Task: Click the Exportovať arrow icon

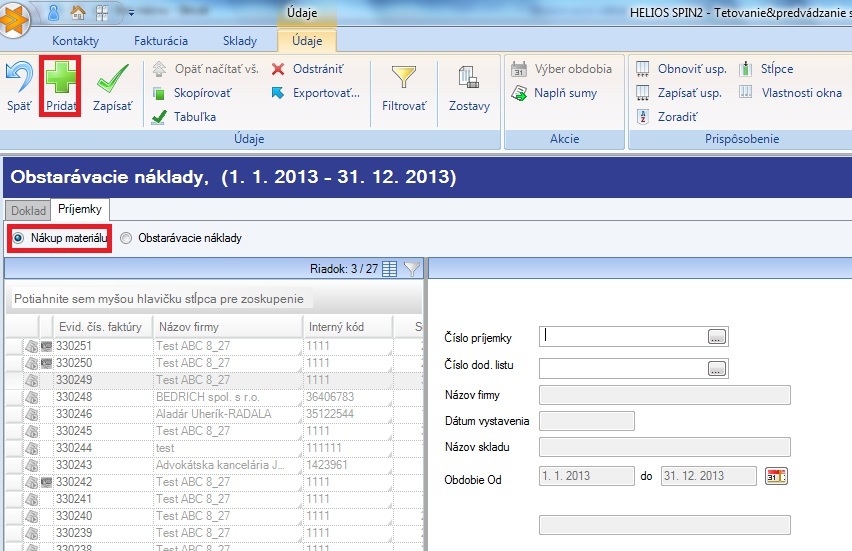Action: tap(278, 93)
